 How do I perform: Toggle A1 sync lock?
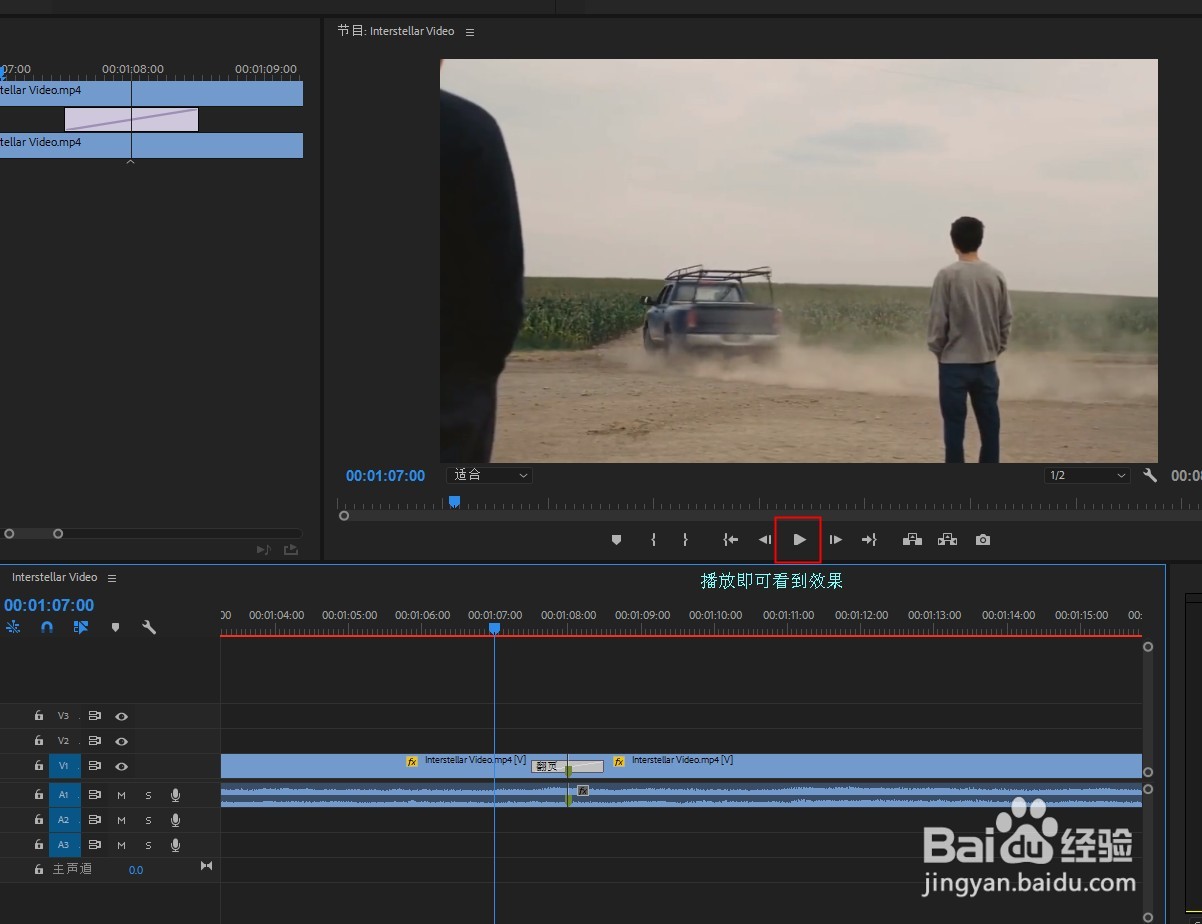click(95, 795)
